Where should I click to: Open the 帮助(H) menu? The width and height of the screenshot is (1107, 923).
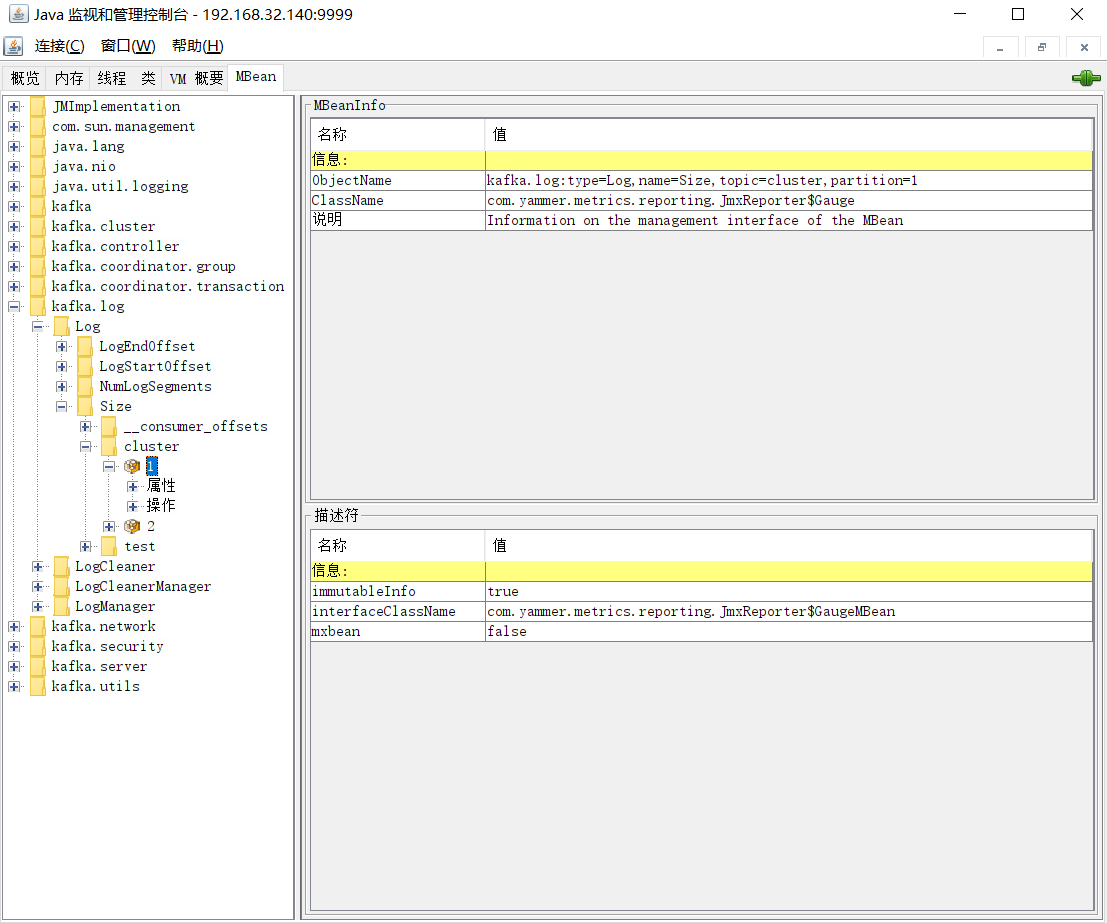tap(198, 46)
